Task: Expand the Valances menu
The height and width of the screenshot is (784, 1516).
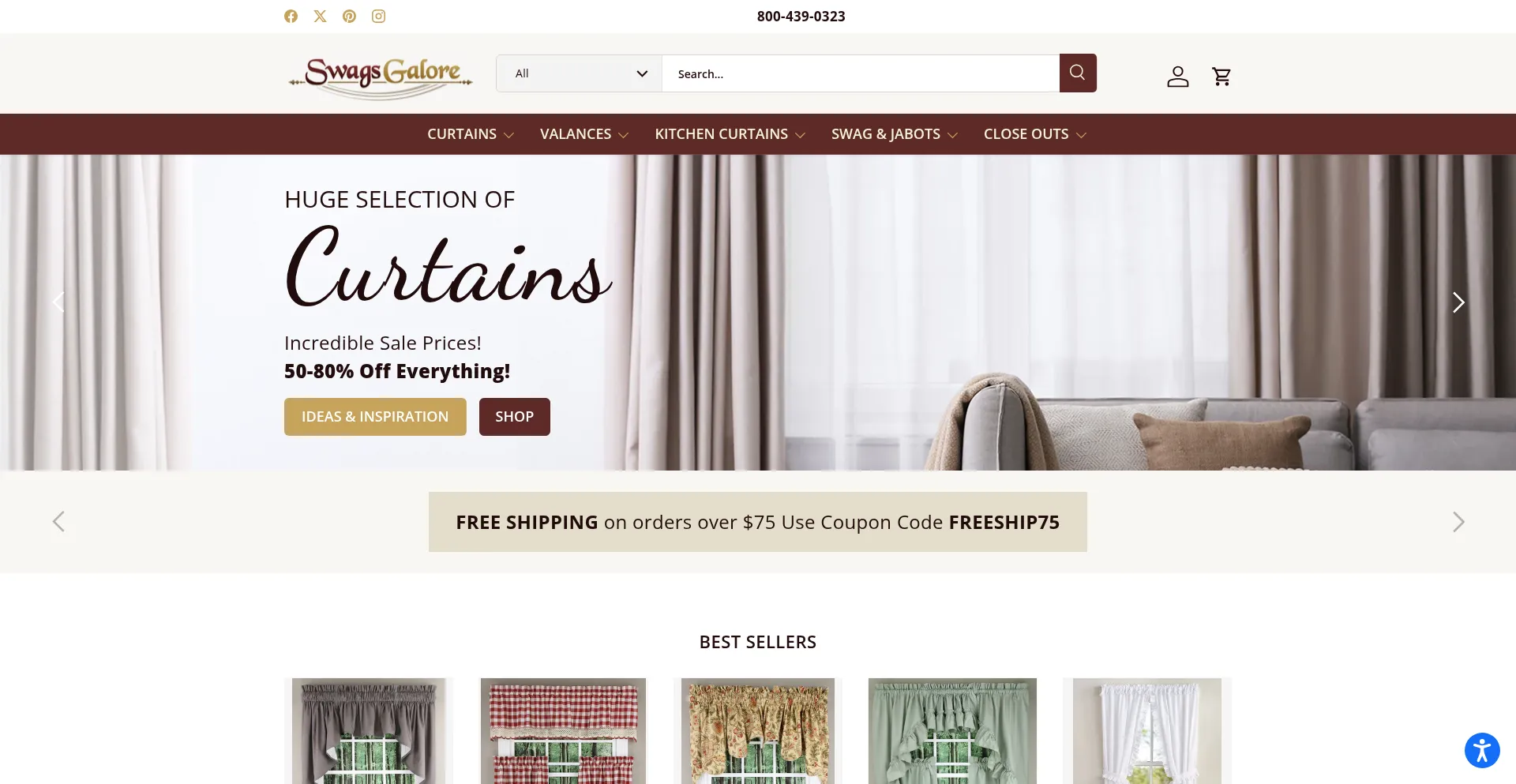Action: tap(584, 134)
